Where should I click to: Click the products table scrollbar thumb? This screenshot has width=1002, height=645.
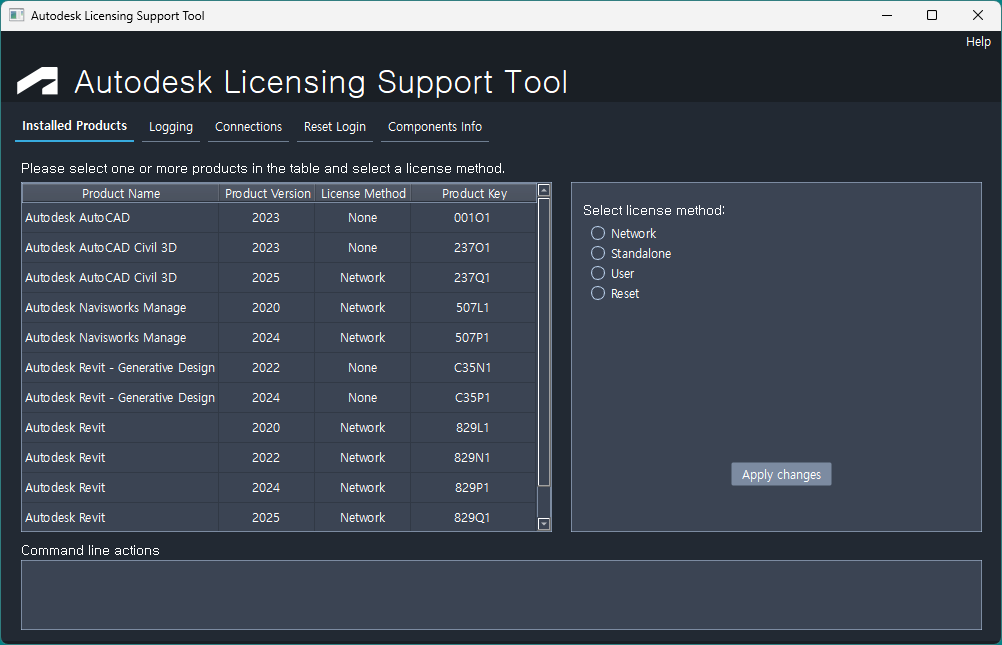(x=544, y=342)
